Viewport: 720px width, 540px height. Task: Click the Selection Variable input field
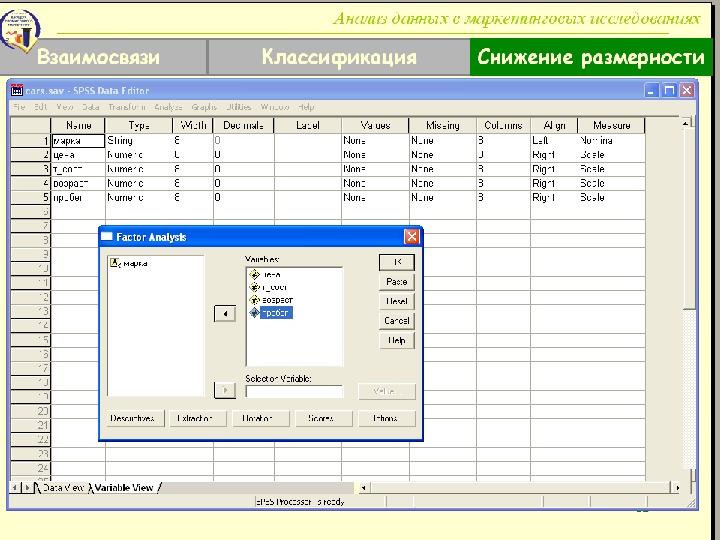[x=294, y=391]
